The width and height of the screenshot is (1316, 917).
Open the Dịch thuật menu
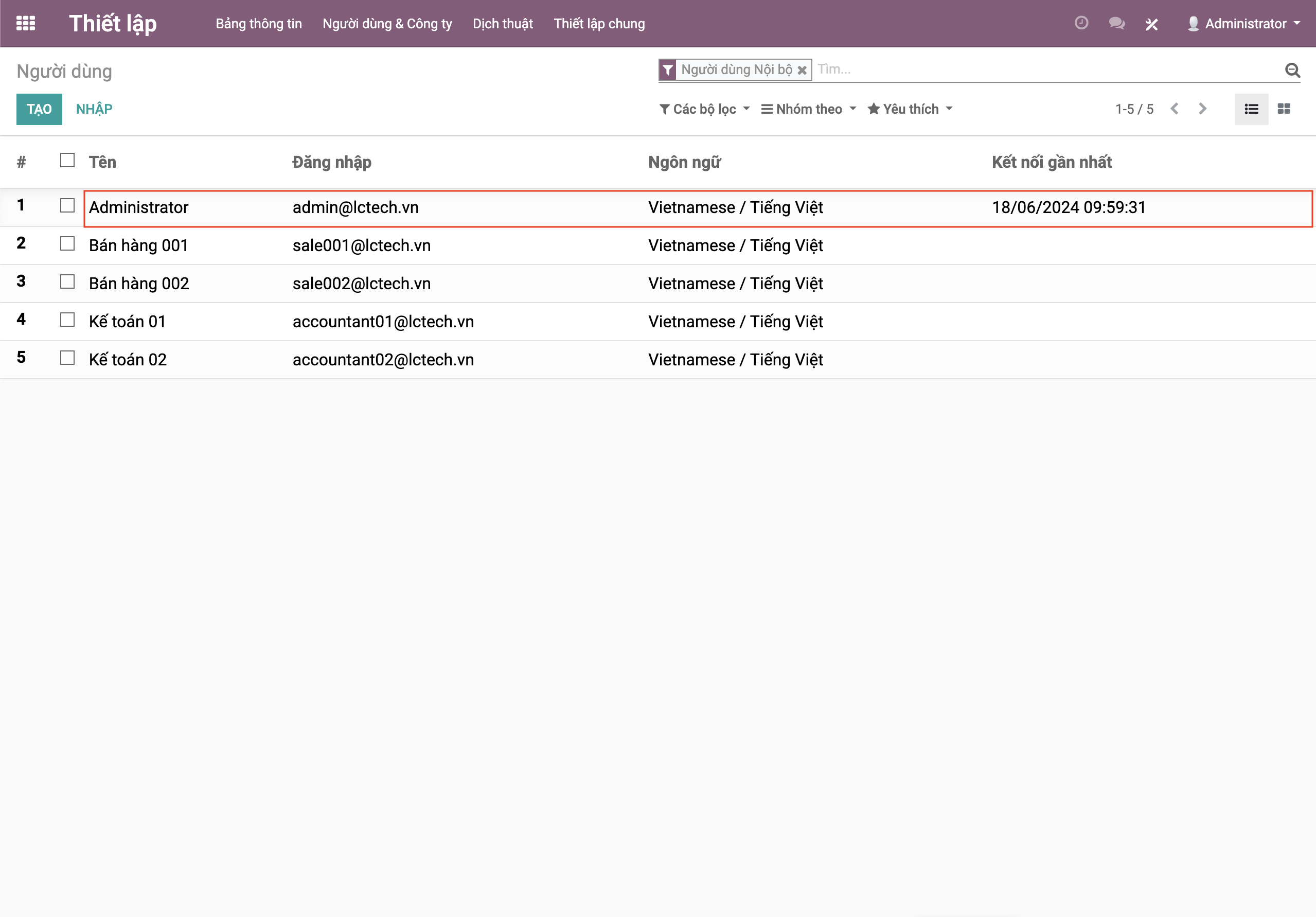503,24
